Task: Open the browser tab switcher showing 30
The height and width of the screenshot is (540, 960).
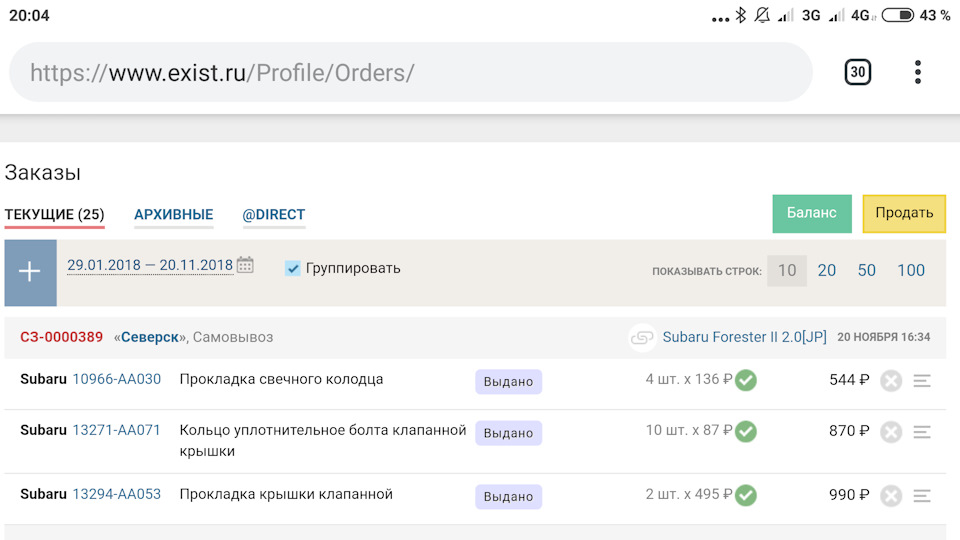Action: (857, 72)
